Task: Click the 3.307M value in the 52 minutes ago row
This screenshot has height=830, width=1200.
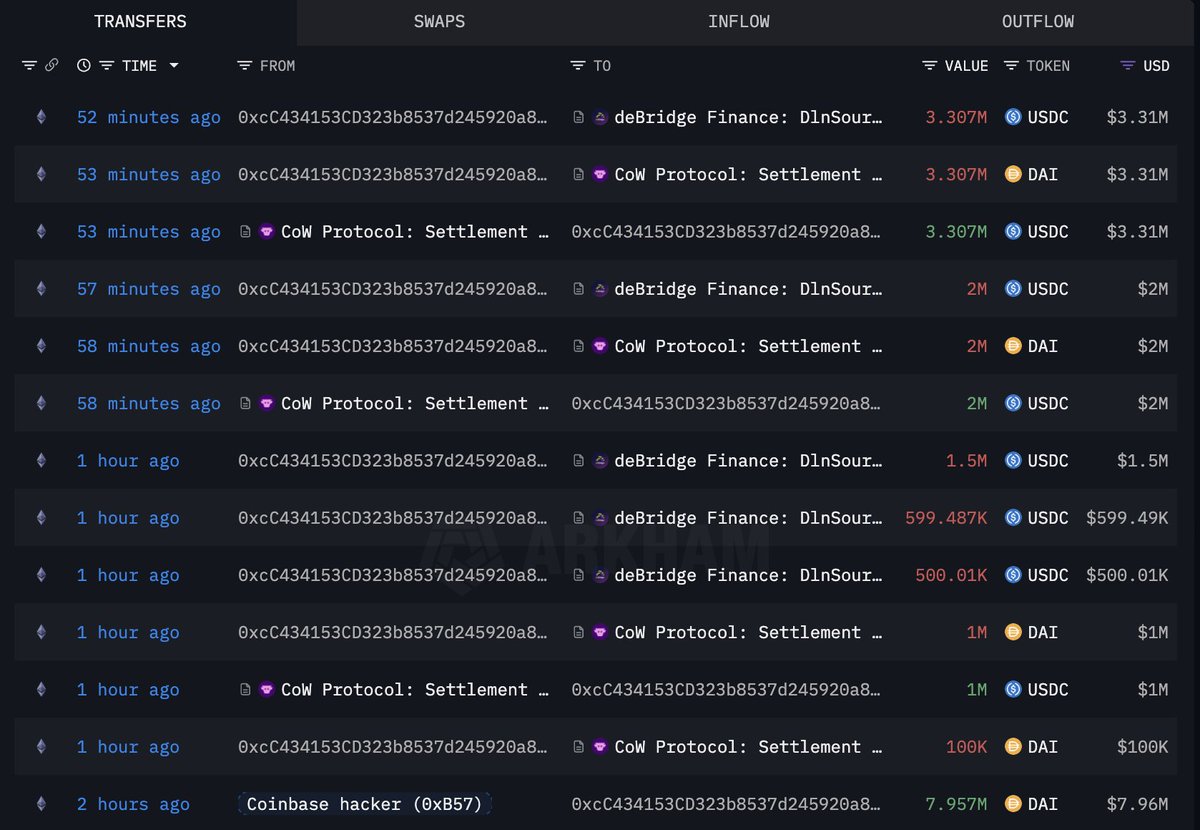Action: [956, 117]
